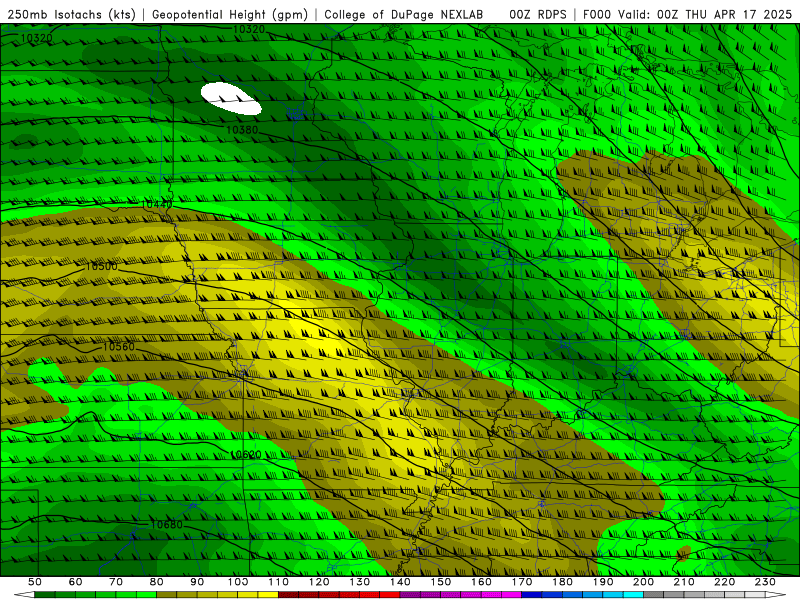Click the '210' value on the color scale
Image resolution: width=800 pixels, height=600 pixels.
[x=684, y=582]
